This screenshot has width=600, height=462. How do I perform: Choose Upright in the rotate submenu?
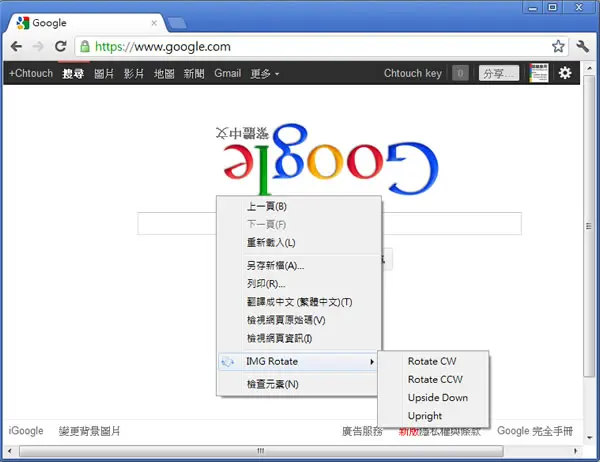coord(425,416)
